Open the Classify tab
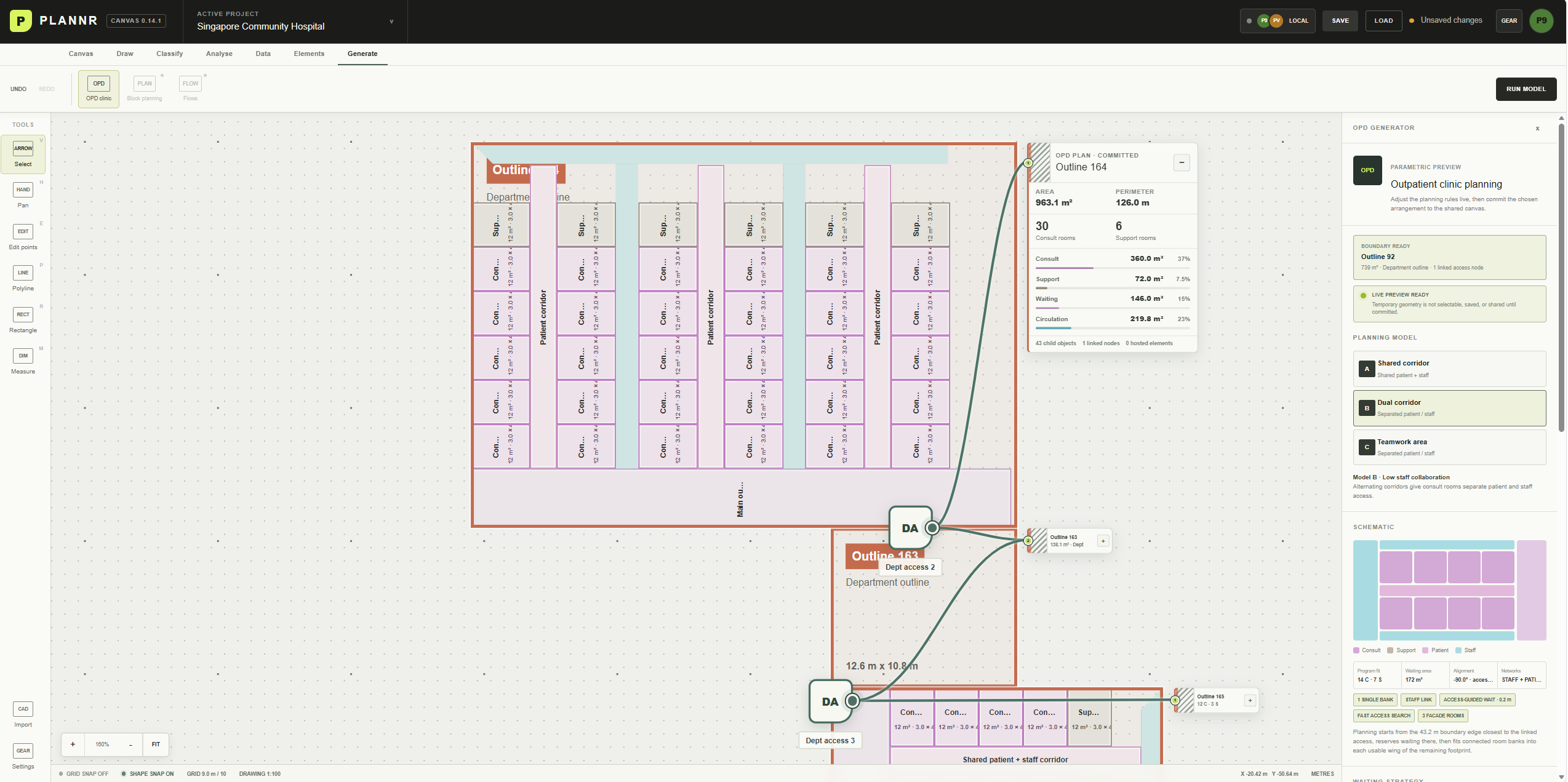The height and width of the screenshot is (782, 1568). (x=169, y=54)
